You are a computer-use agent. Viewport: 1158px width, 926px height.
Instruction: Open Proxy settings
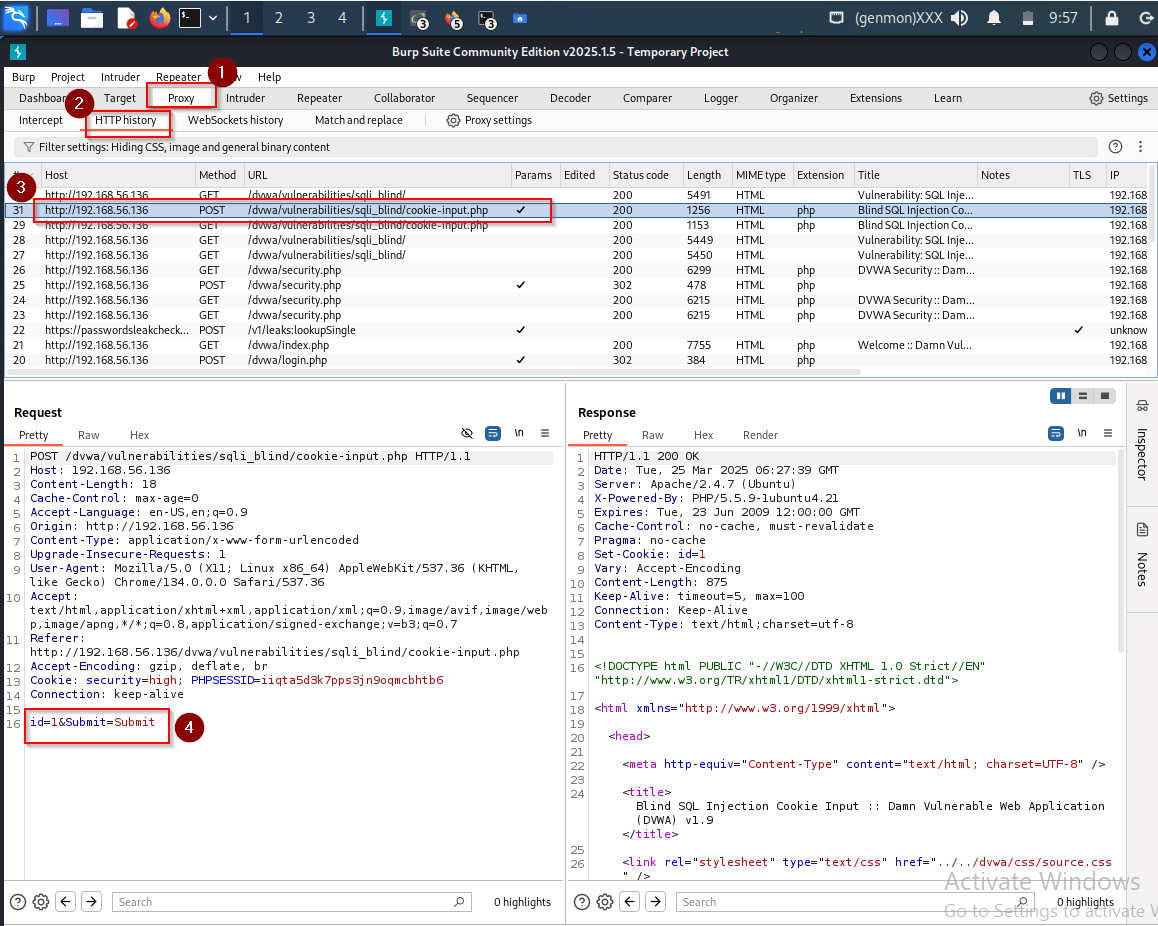click(x=489, y=120)
